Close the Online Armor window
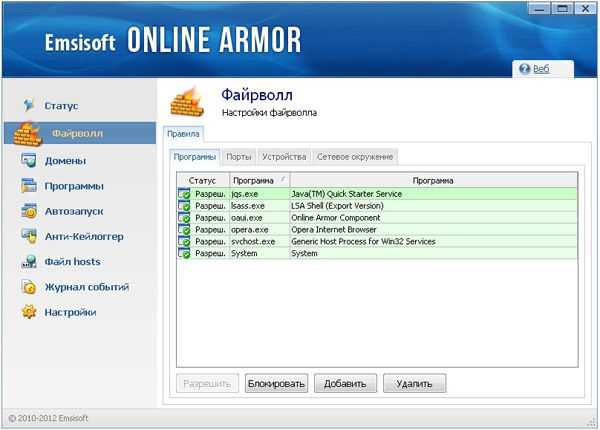Viewport: 600px width, 430px height. [585, 8]
